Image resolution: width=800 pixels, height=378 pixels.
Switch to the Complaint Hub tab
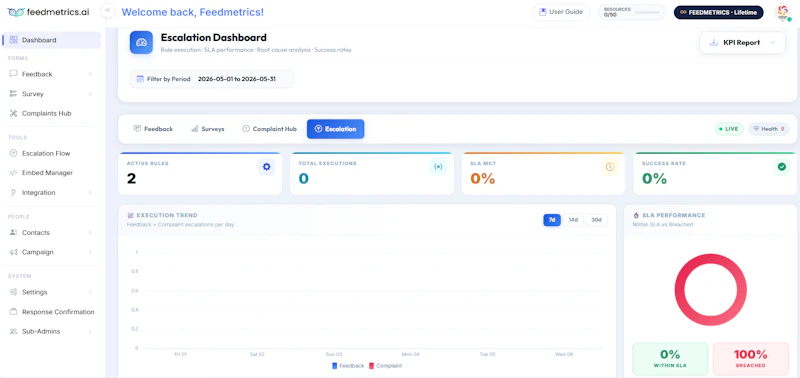pos(269,129)
